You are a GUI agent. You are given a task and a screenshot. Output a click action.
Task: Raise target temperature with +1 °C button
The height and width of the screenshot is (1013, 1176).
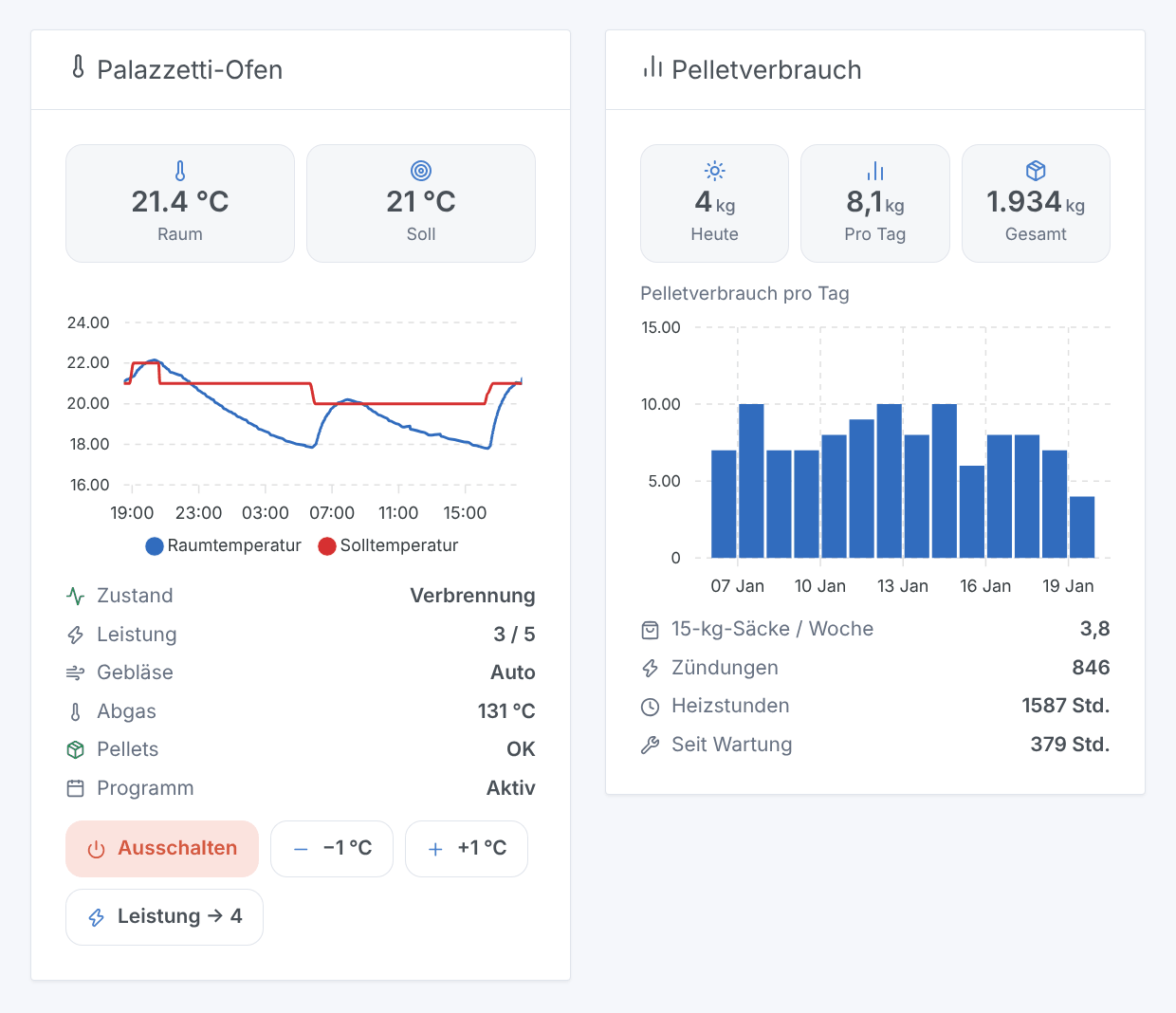(x=467, y=849)
